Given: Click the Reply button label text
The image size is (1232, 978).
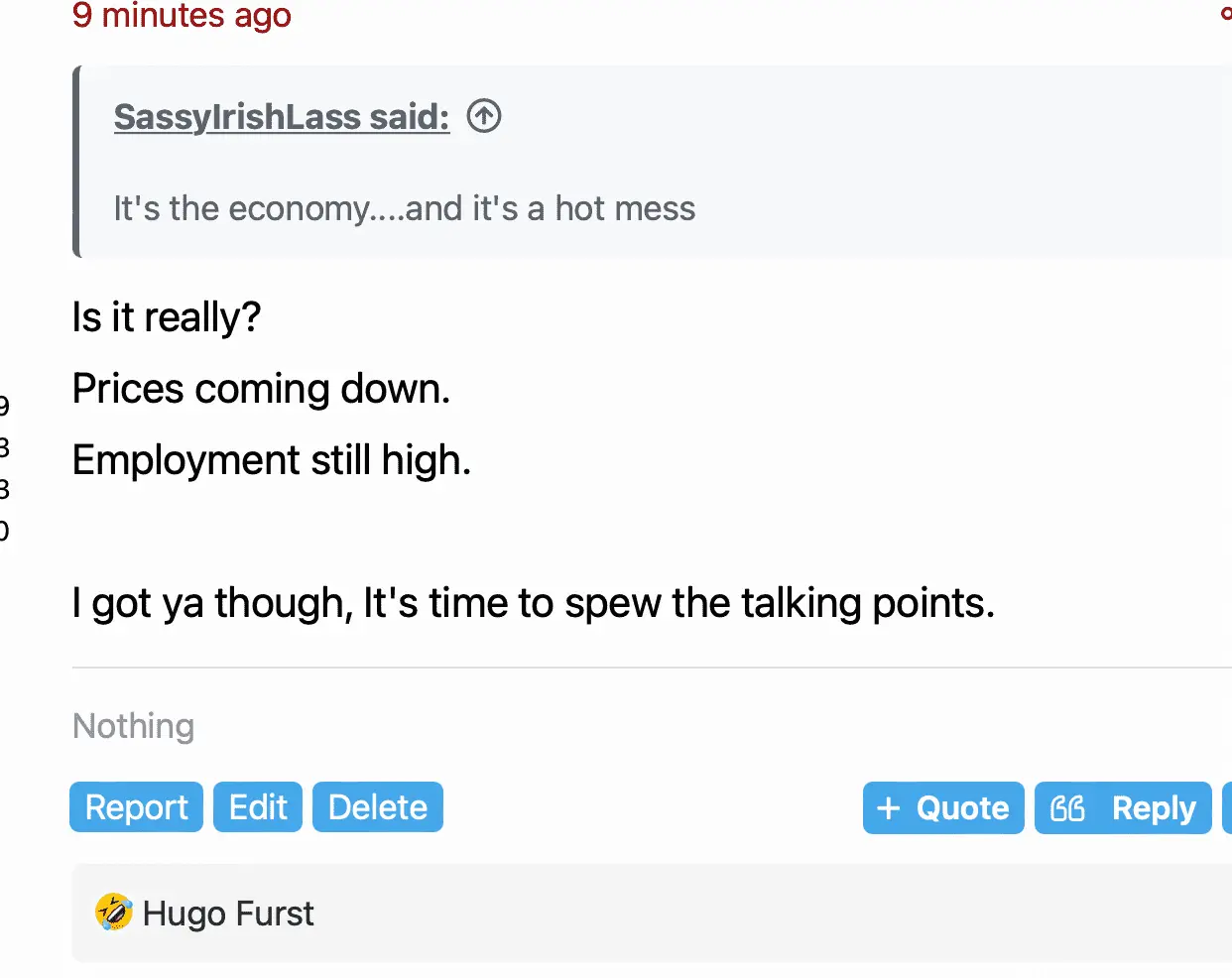Looking at the screenshot, I should coord(1154,808).
